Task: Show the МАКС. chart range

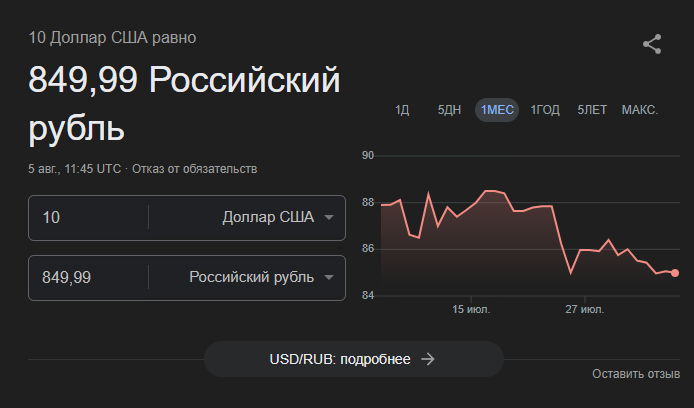Action: 640,110
